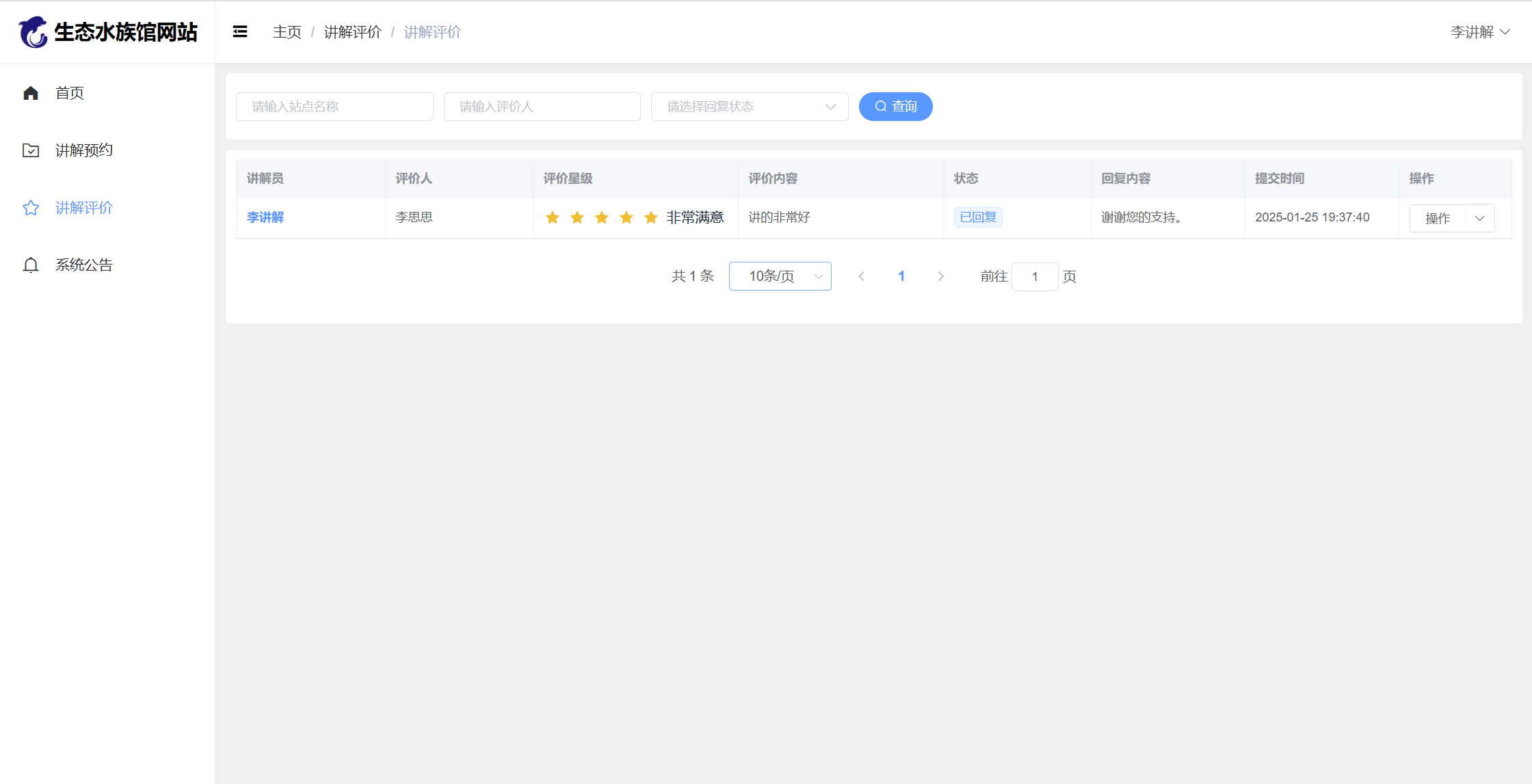Viewport: 1532px width, 784px height.
Task: Click the next page arrow
Action: click(x=940, y=276)
